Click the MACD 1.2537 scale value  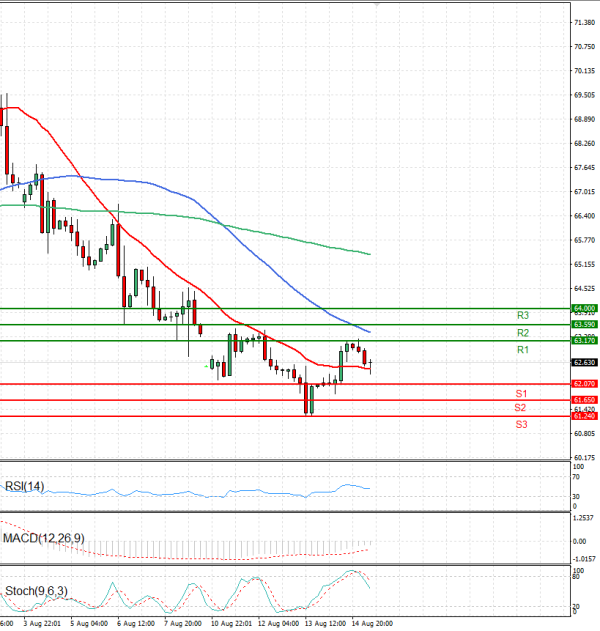(583, 518)
